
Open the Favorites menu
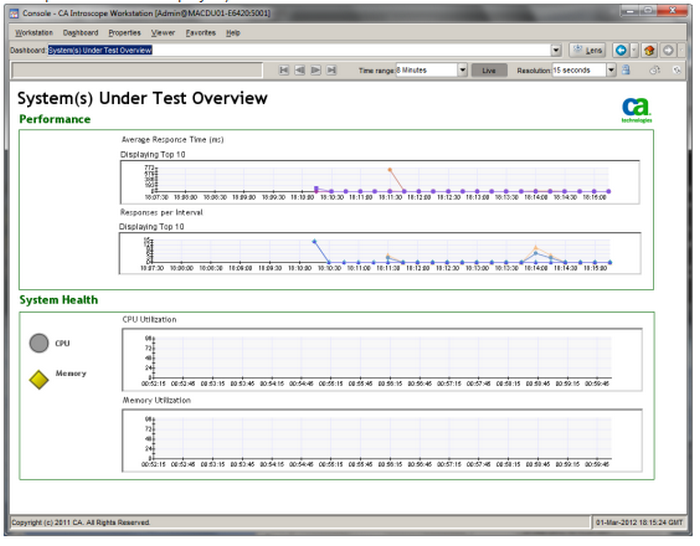coord(200,33)
